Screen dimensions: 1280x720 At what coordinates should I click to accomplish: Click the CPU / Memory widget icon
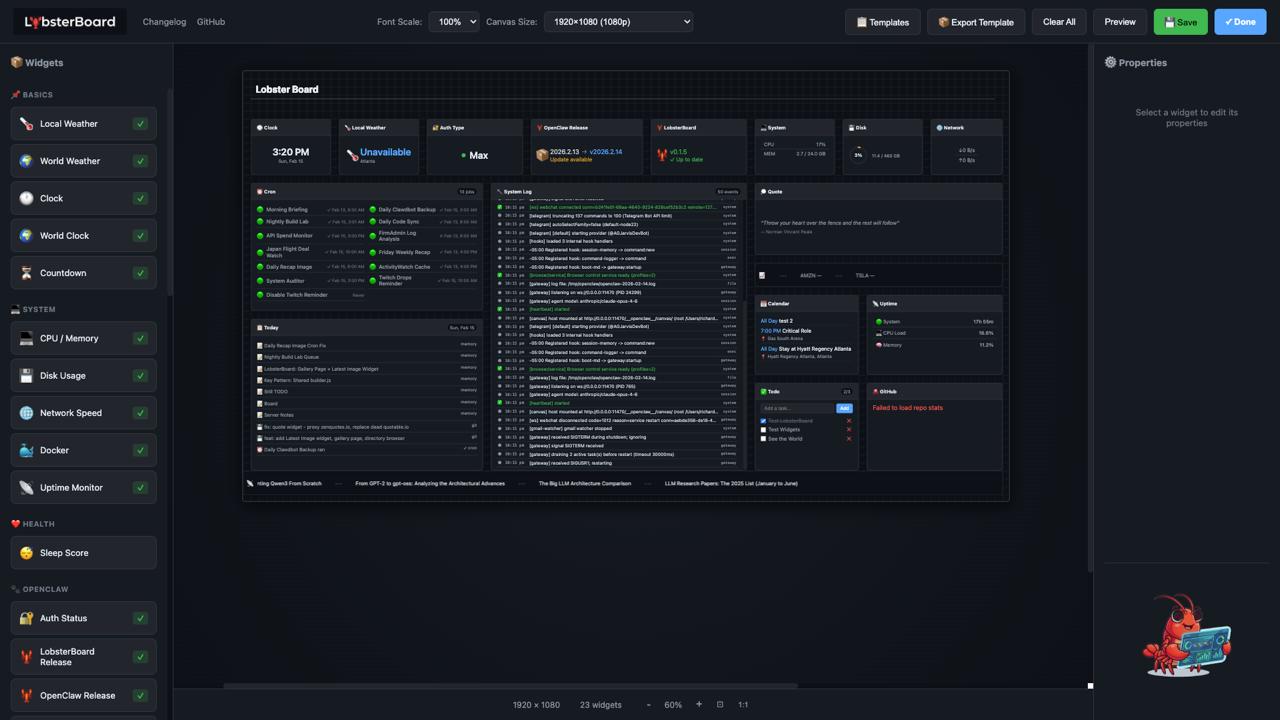coord(26,338)
